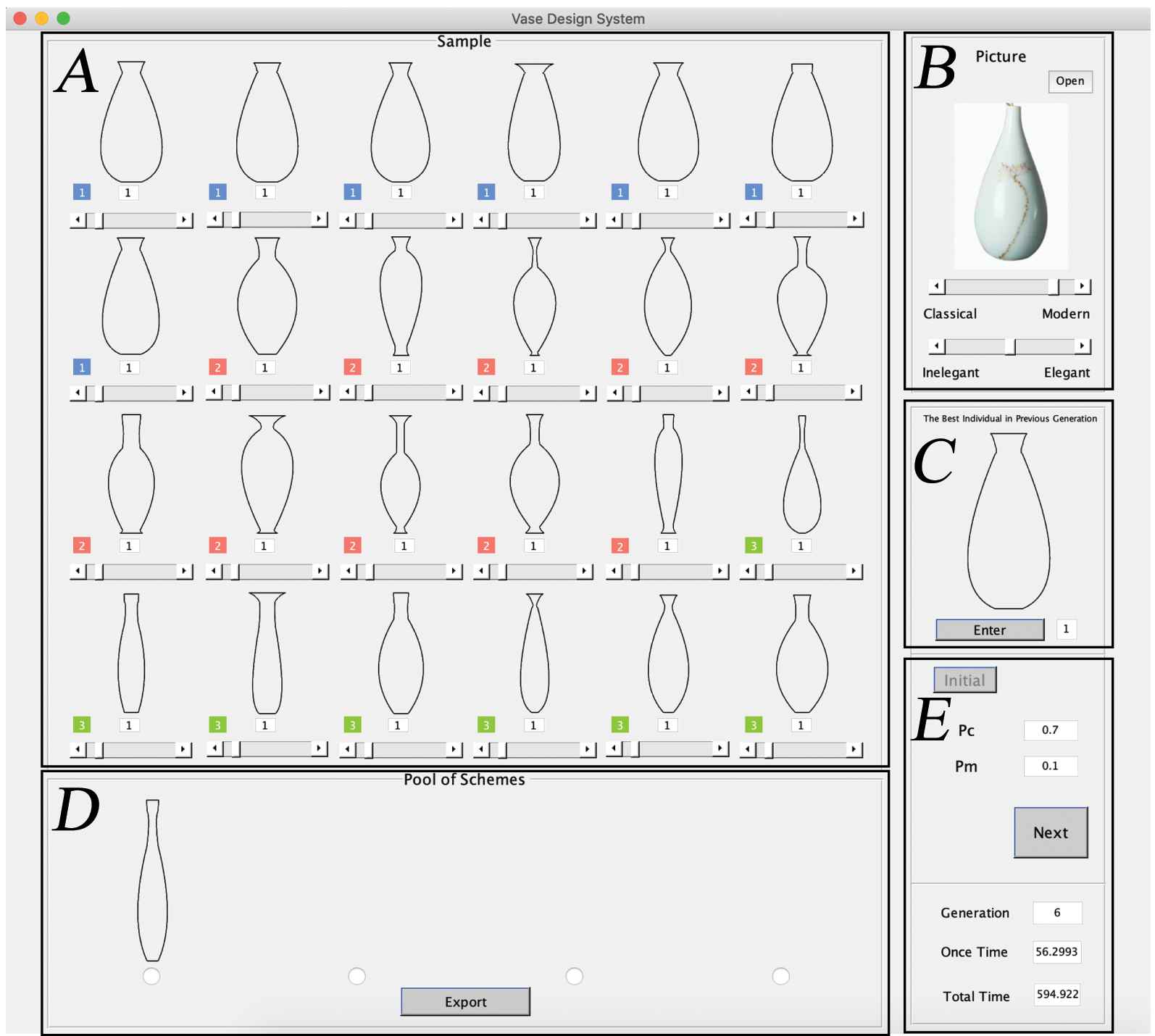The image size is (1155, 1036).
Task: Click the blue cluster 1 badge under first vase
Action: (x=82, y=193)
